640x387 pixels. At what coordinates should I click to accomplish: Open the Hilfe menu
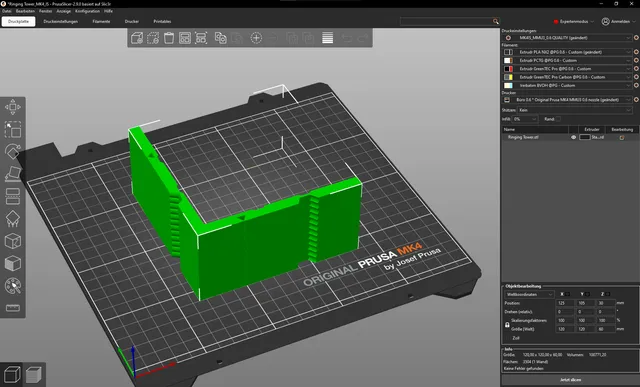[108, 11]
